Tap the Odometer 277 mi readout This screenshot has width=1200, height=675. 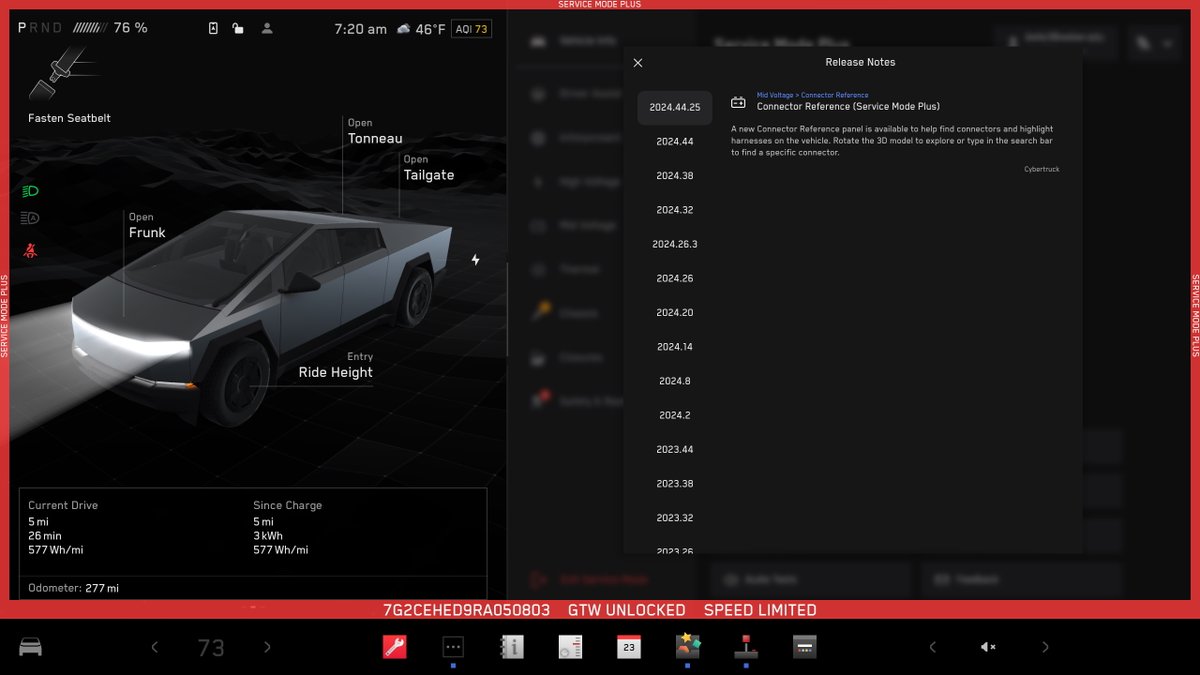point(73,588)
